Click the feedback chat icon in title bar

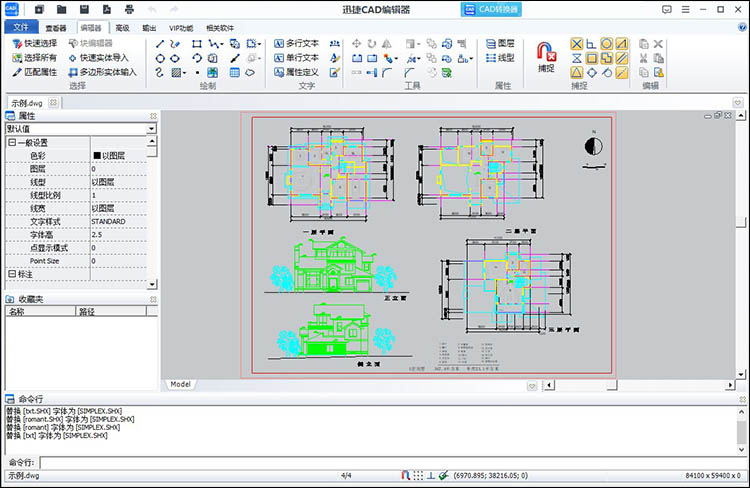coord(667,9)
